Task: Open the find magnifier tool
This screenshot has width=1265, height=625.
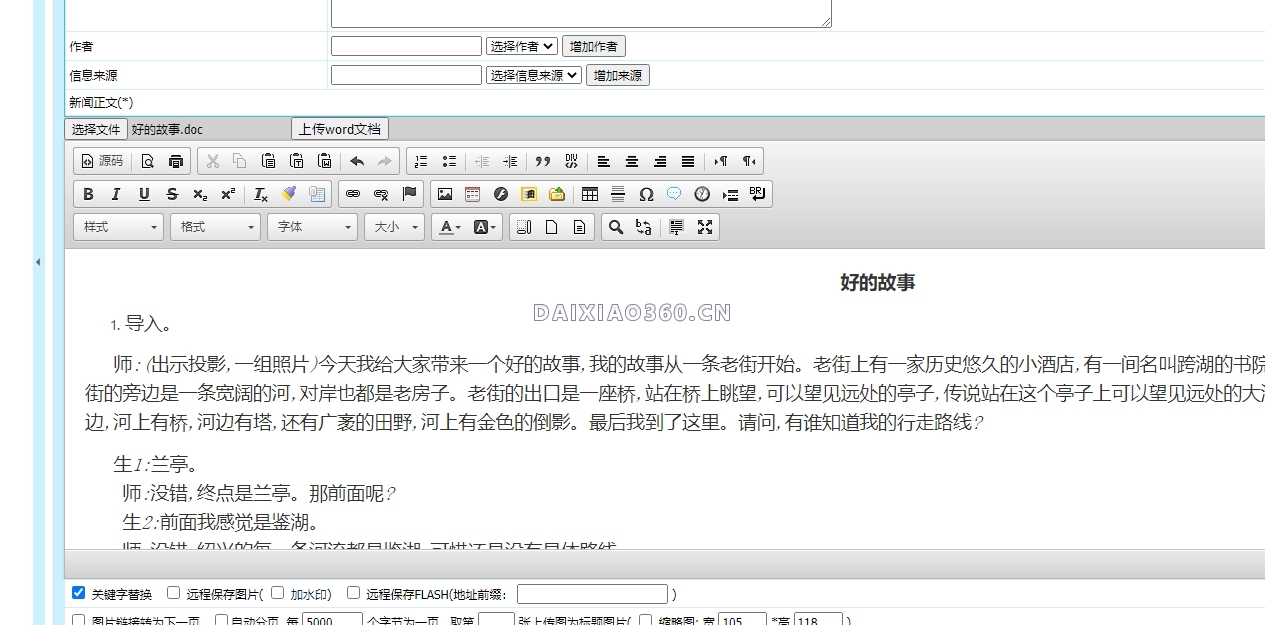Action: pos(616,227)
